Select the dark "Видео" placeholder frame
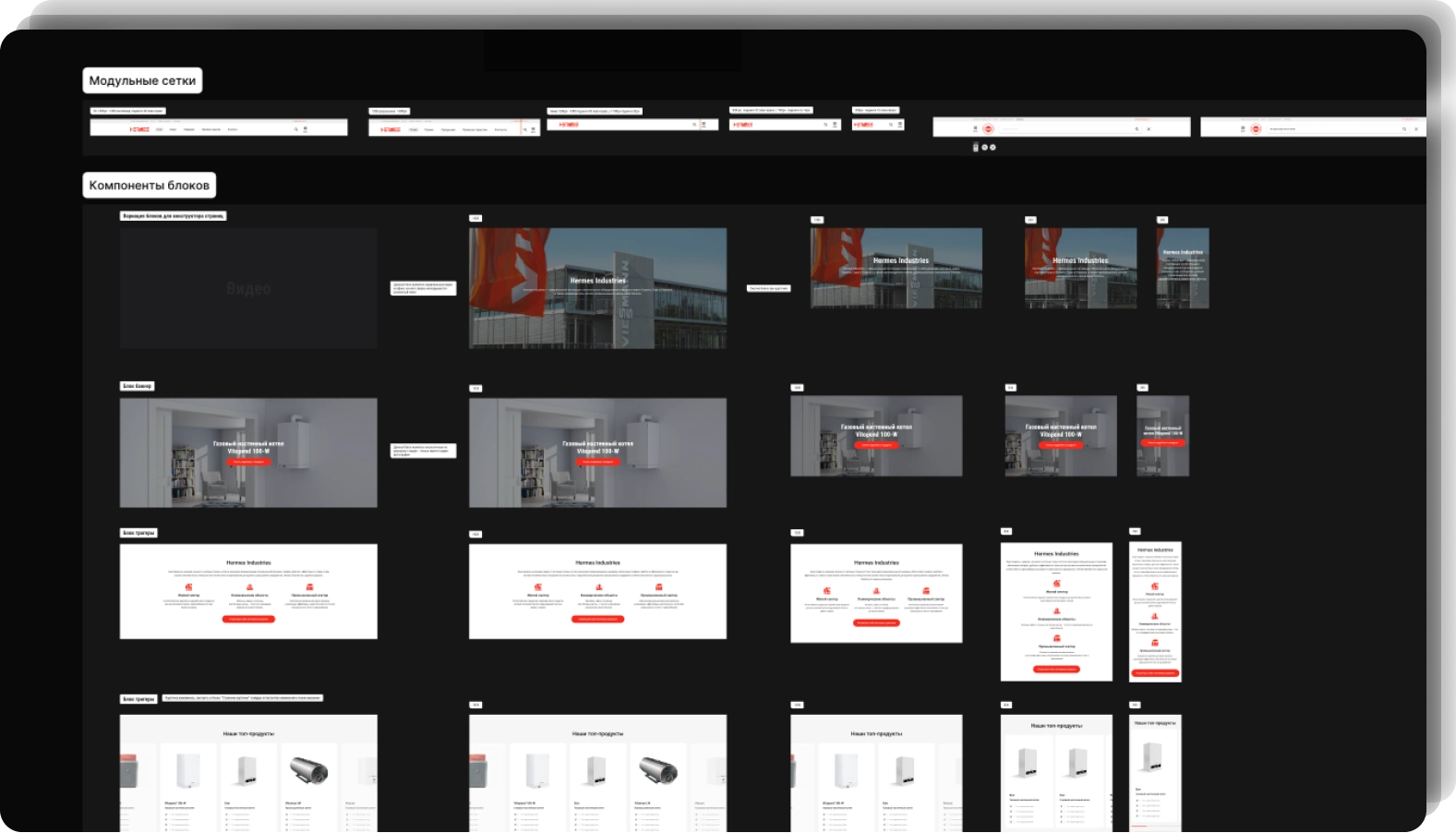 (x=248, y=288)
